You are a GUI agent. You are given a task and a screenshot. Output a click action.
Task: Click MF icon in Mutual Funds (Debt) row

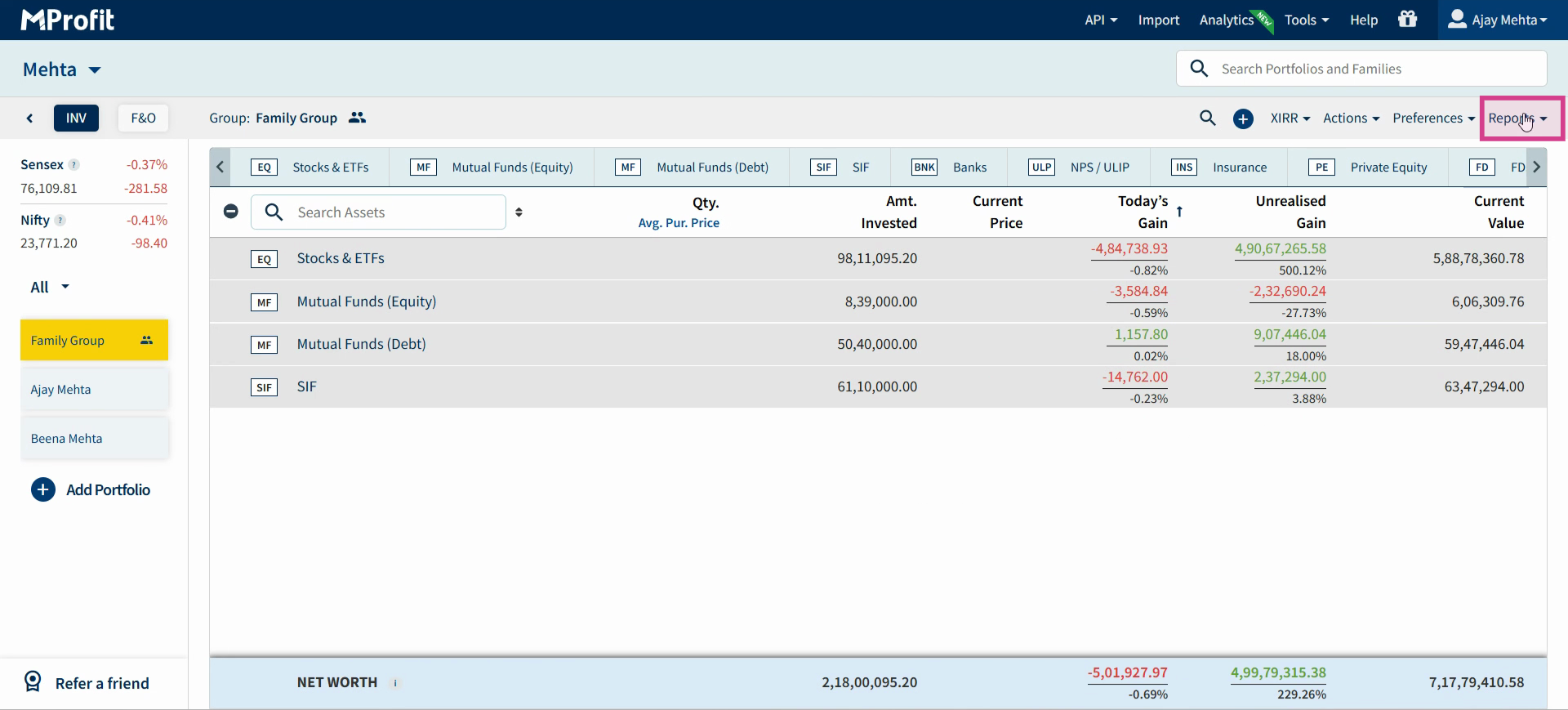click(x=264, y=345)
